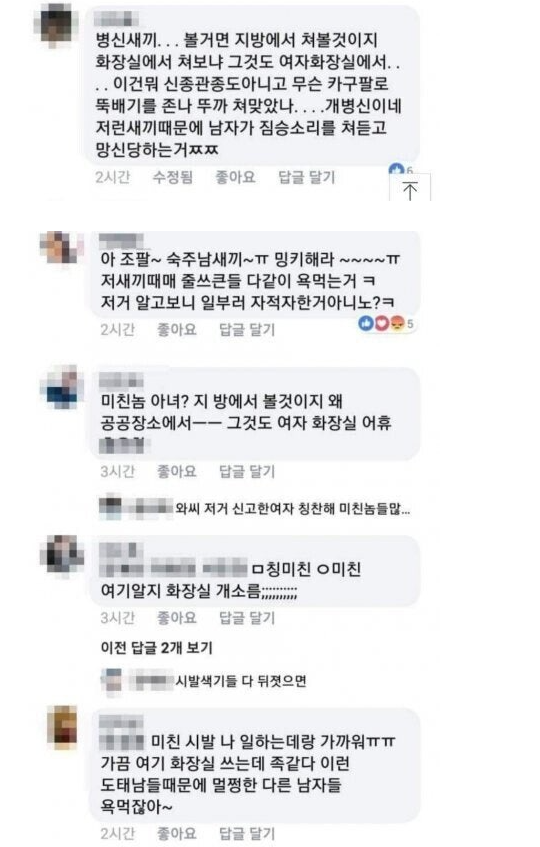The height and width of the screenshot is (847, 540).
Task: Click 답글 달기 under the first comment
Action: click(x=306, y=177)
